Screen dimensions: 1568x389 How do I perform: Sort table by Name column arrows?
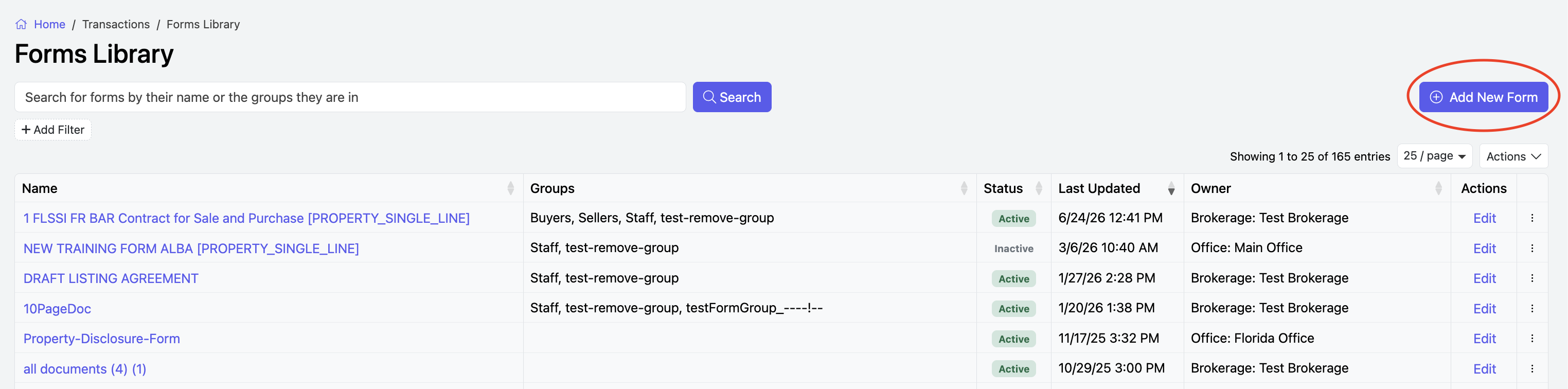511,189
